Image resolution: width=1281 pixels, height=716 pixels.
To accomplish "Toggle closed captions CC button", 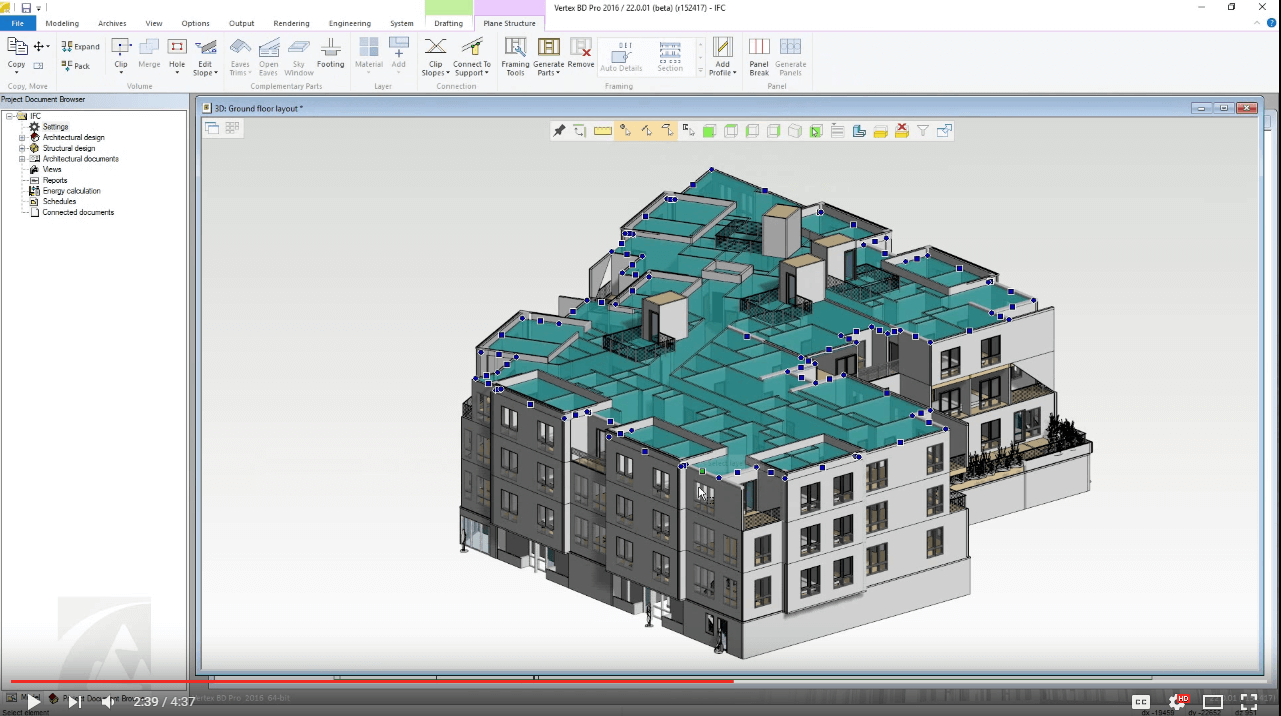I will (x=1141, y=702).
